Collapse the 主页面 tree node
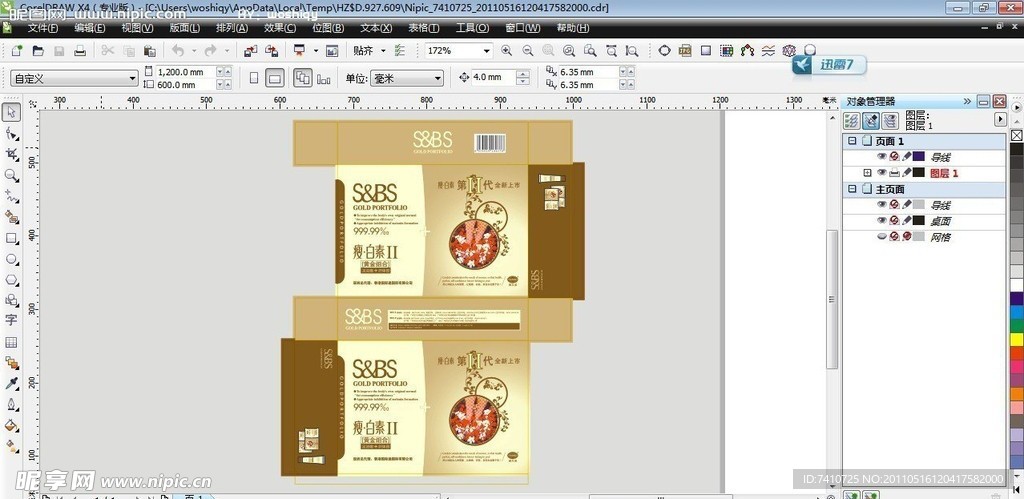1024x499 pixels. click(x=852, y=189)
